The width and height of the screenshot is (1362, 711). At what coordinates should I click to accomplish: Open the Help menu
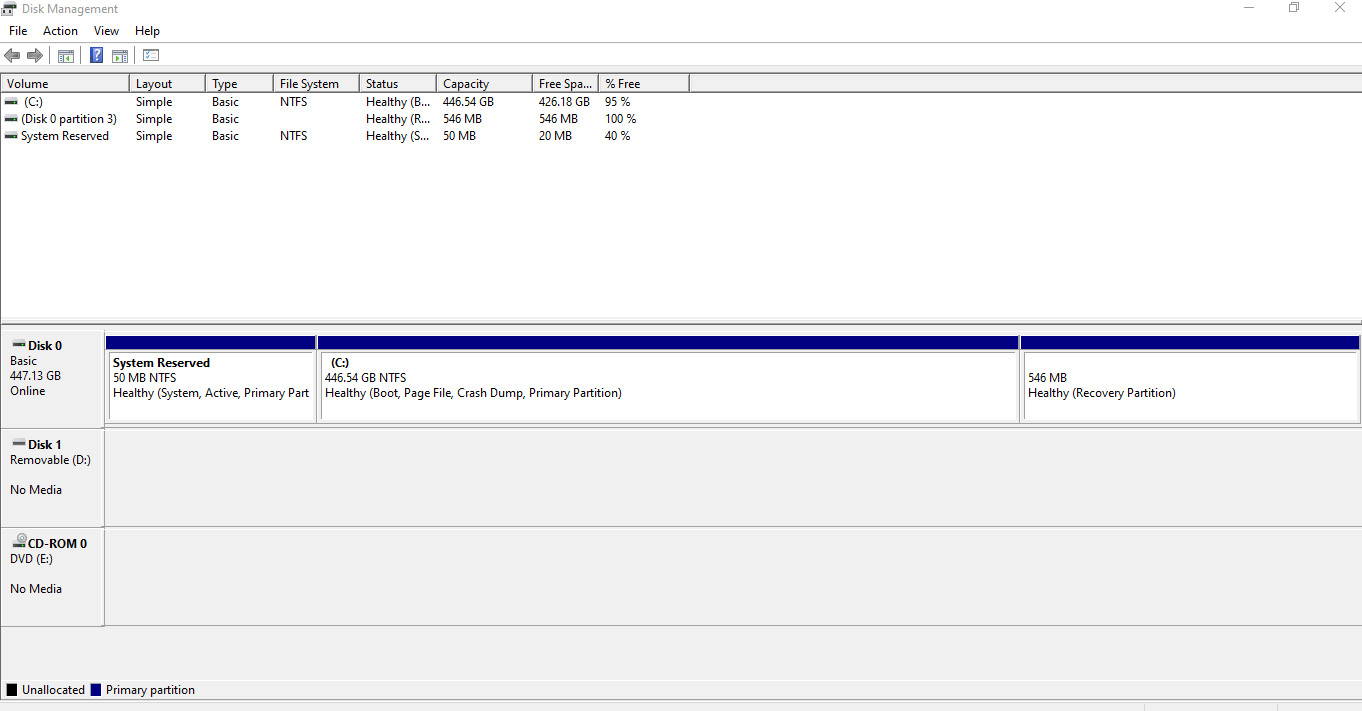(147, 31)
